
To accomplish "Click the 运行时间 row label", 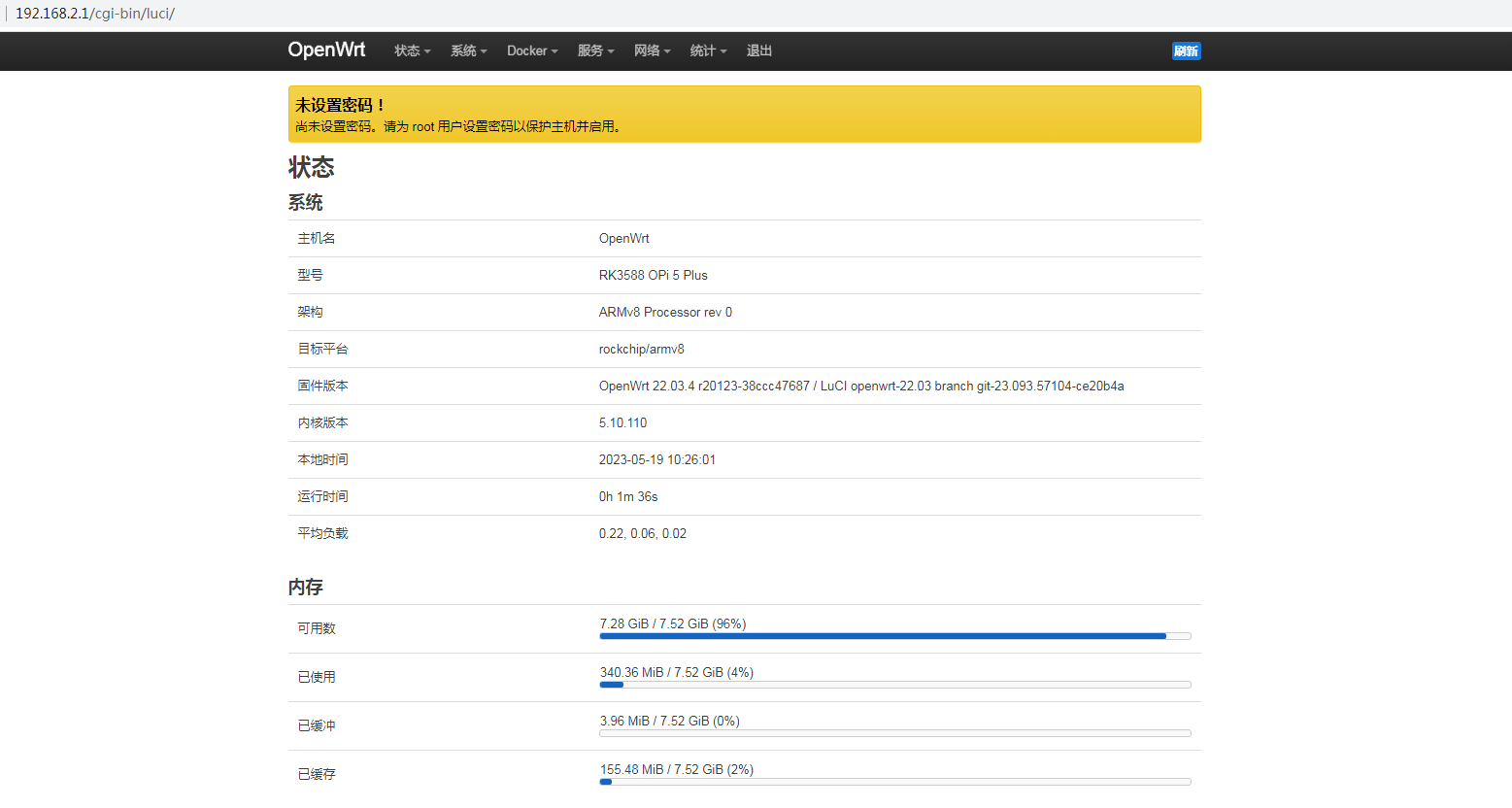I will pos(322,496).
